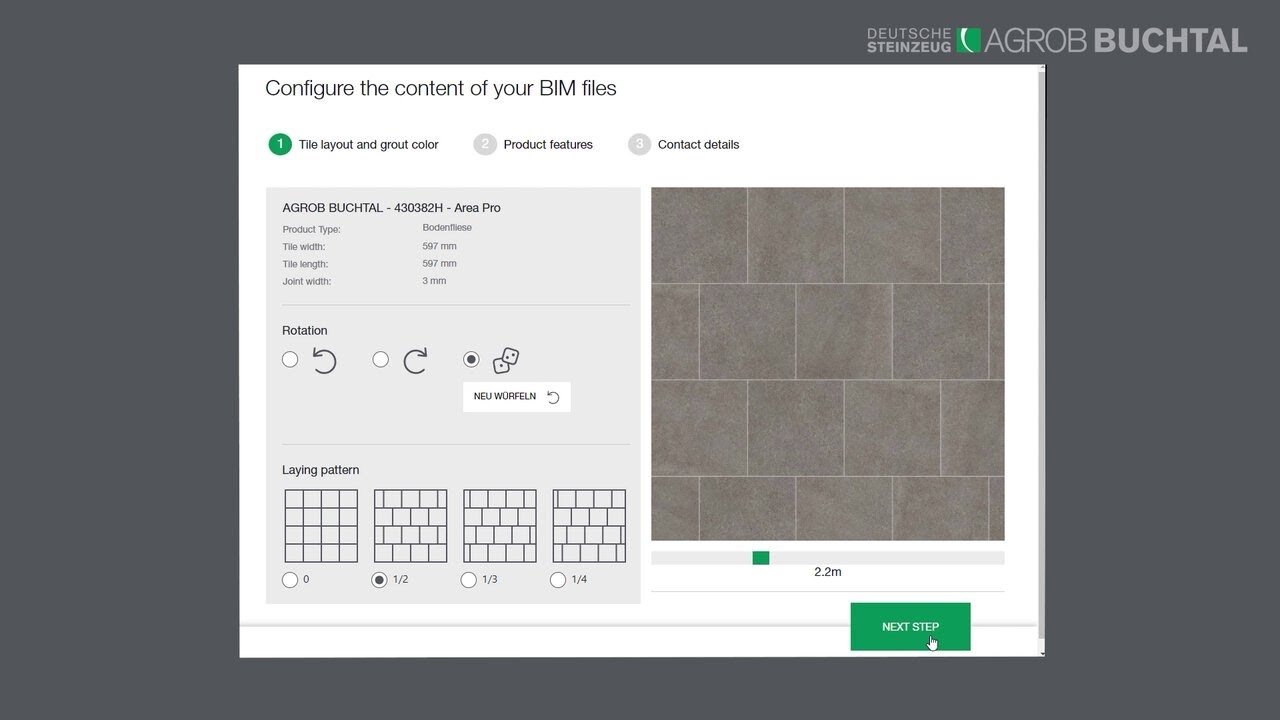1280x720 pixels.
Task: Click the step 1 green number circle
Action: coord(279,144)
